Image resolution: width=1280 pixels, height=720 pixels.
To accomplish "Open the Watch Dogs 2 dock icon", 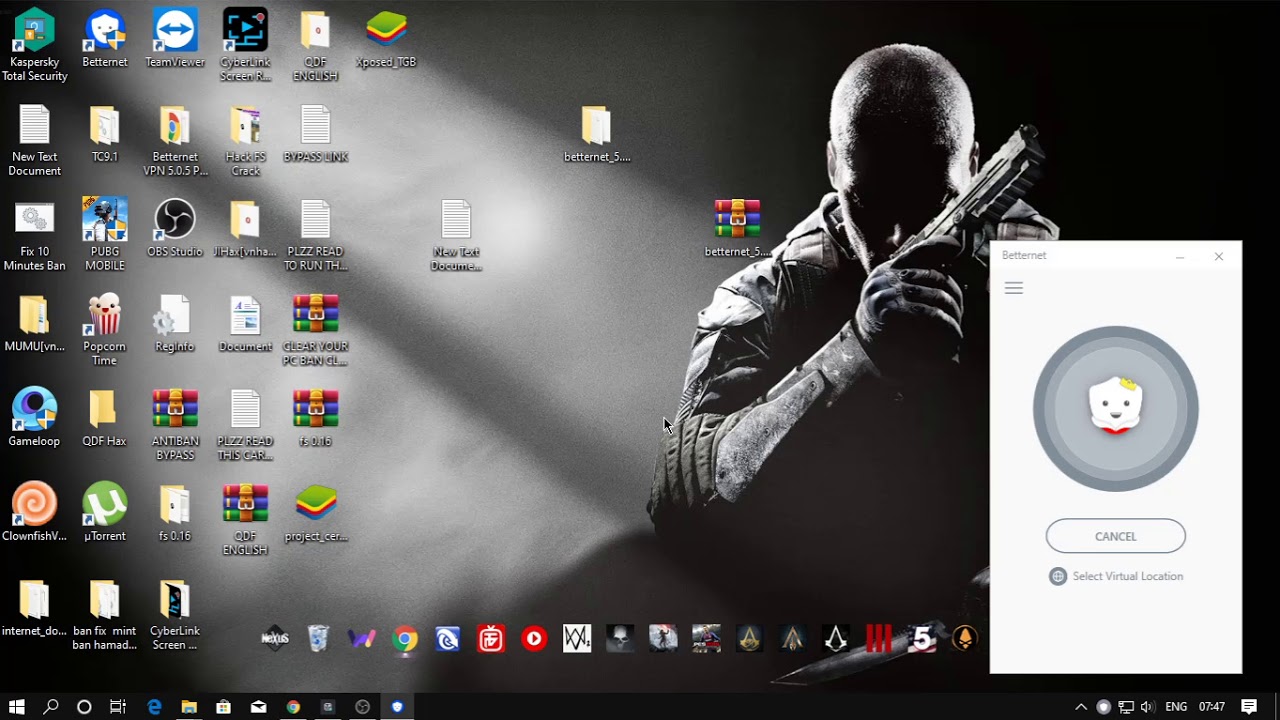I will [577, 638].
